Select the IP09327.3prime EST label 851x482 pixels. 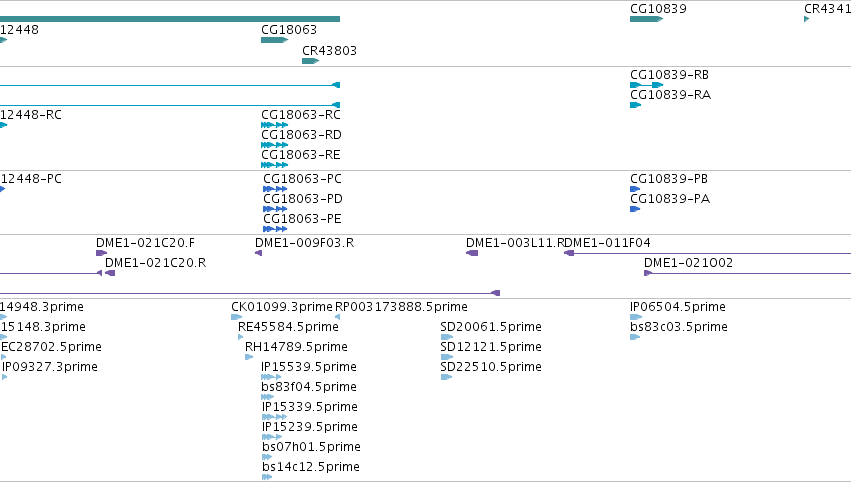(49, 367)
